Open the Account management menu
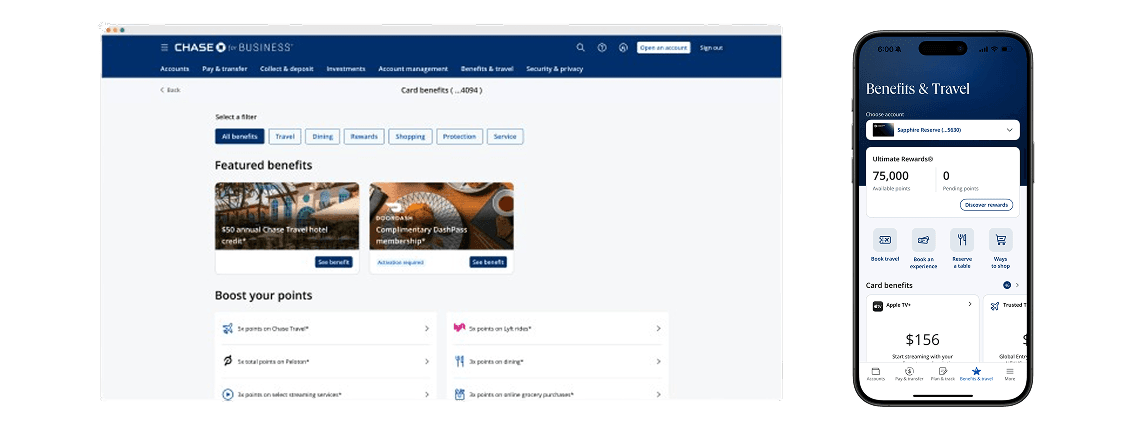This screenshot has height=437, width=1136. (x=413, y=69)
